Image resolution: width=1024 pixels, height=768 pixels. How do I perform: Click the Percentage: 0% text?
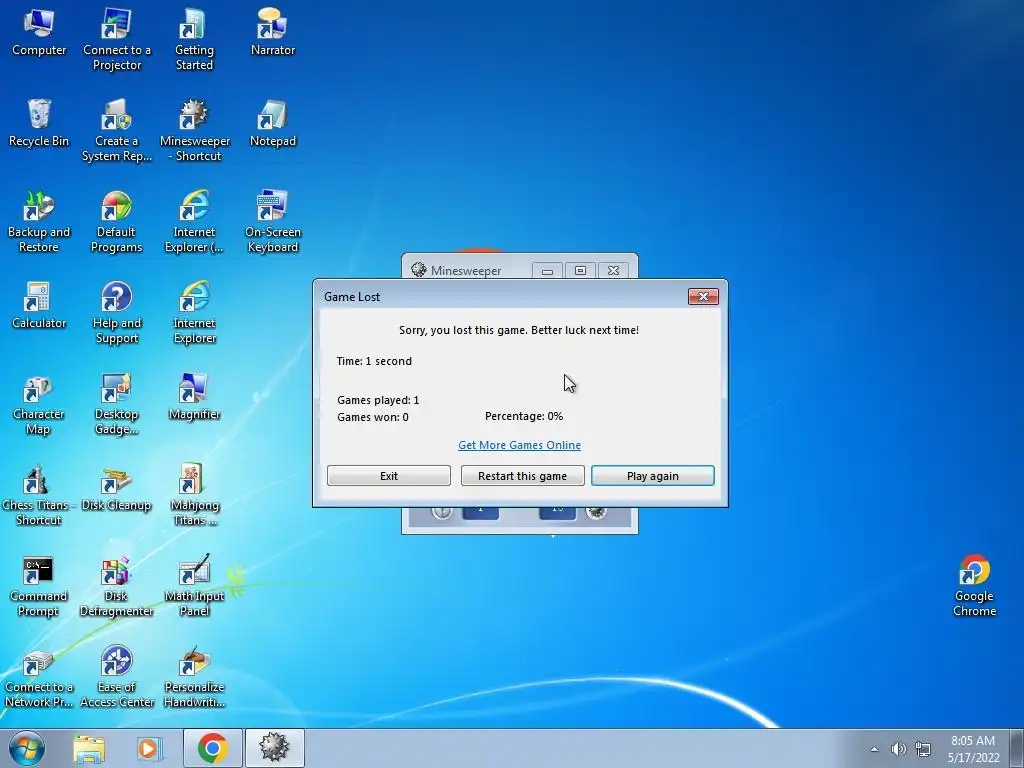tap(524, 416)
